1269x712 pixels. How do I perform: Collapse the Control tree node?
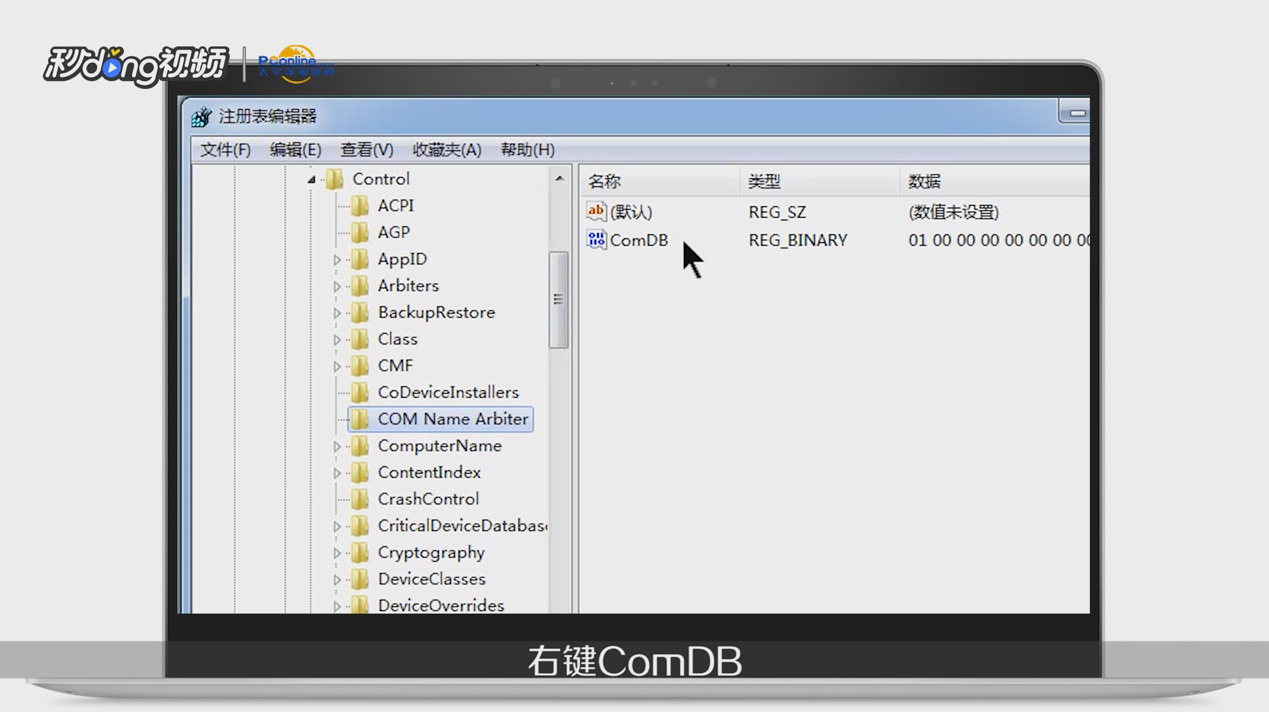[312, 179]
